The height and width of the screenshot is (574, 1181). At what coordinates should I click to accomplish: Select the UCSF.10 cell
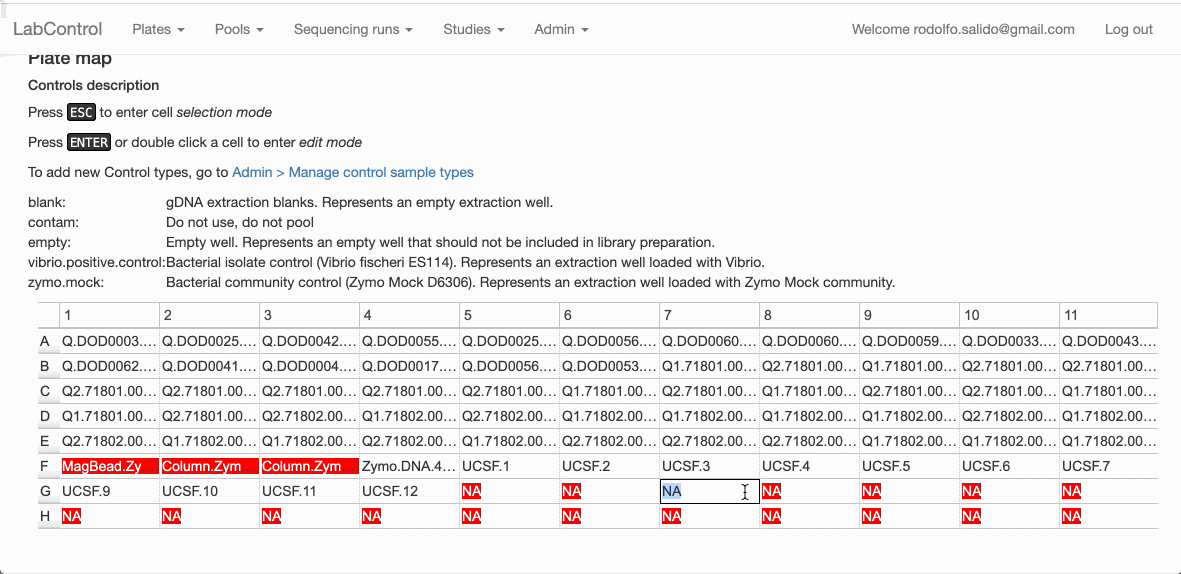click(x=209, y=491)
